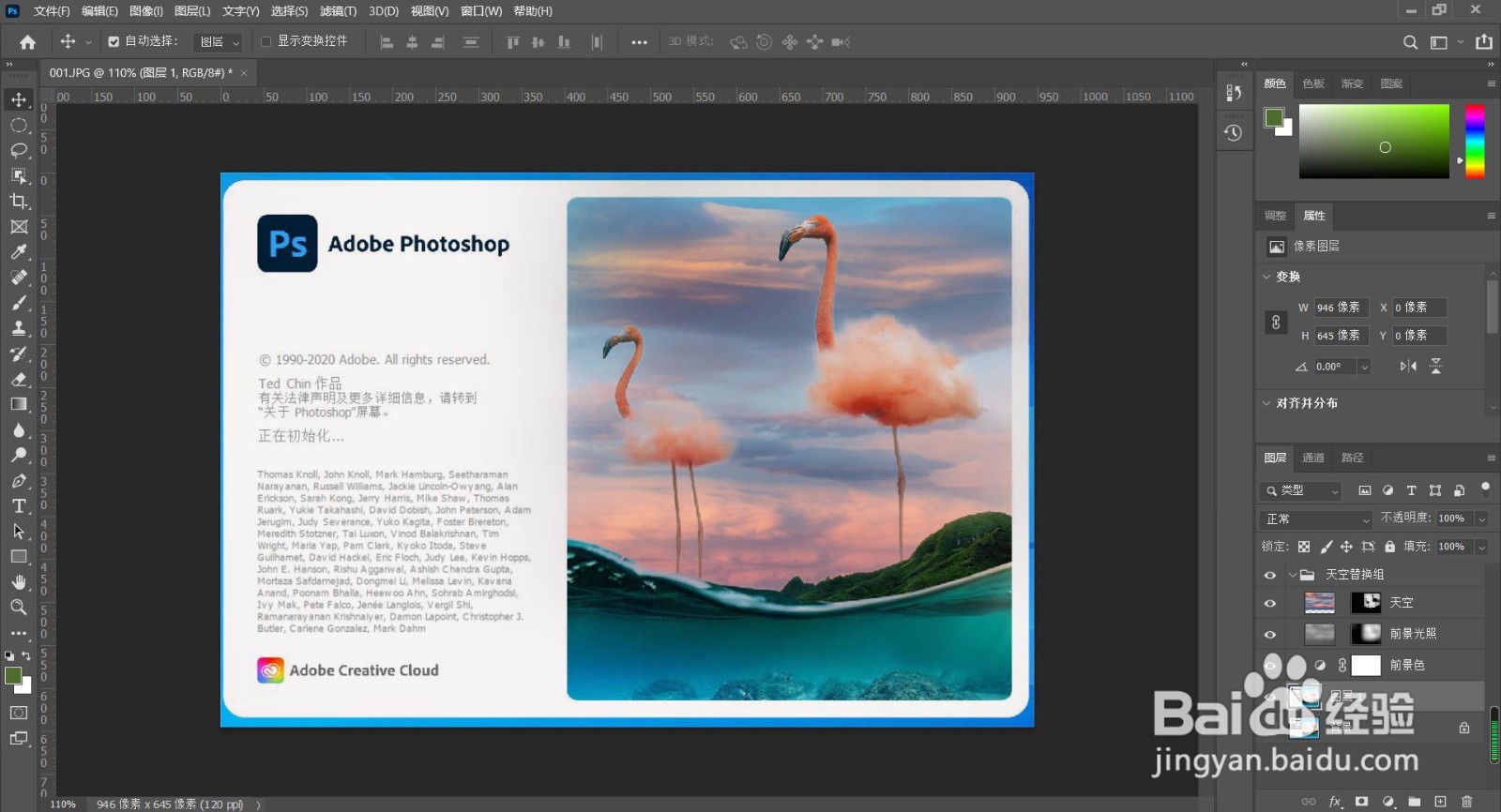1501x812 pixels.
Task: Select the Dodge tool
Action: tap(19, 455)
